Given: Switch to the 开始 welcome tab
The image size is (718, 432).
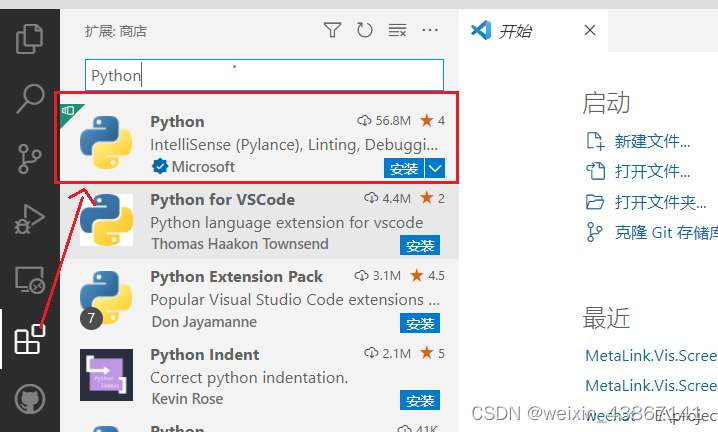Looking at the screenshot, I should (x=515, y=31).
